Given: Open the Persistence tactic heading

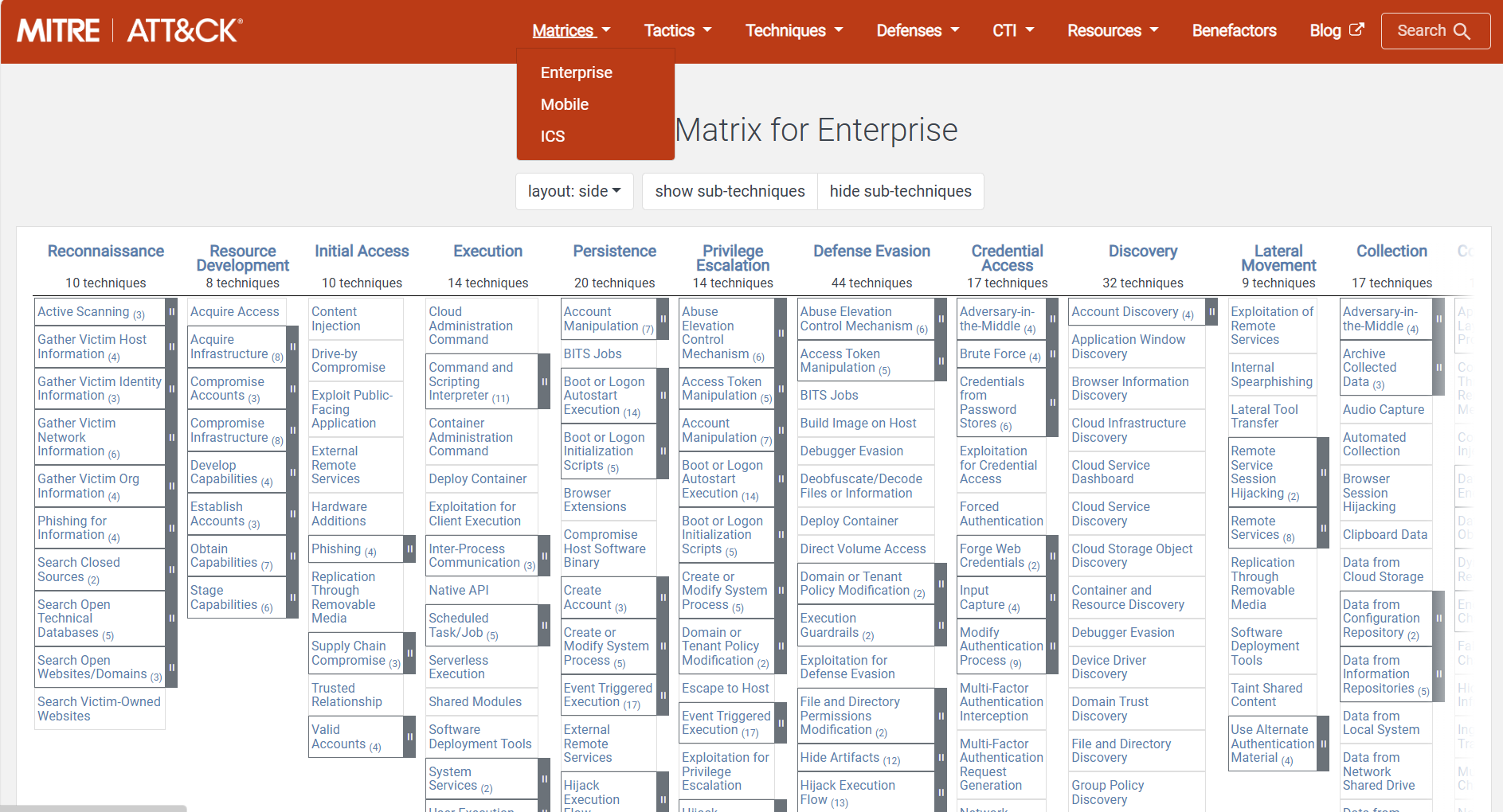Looking at the screenshot, I should click(615, 252).
